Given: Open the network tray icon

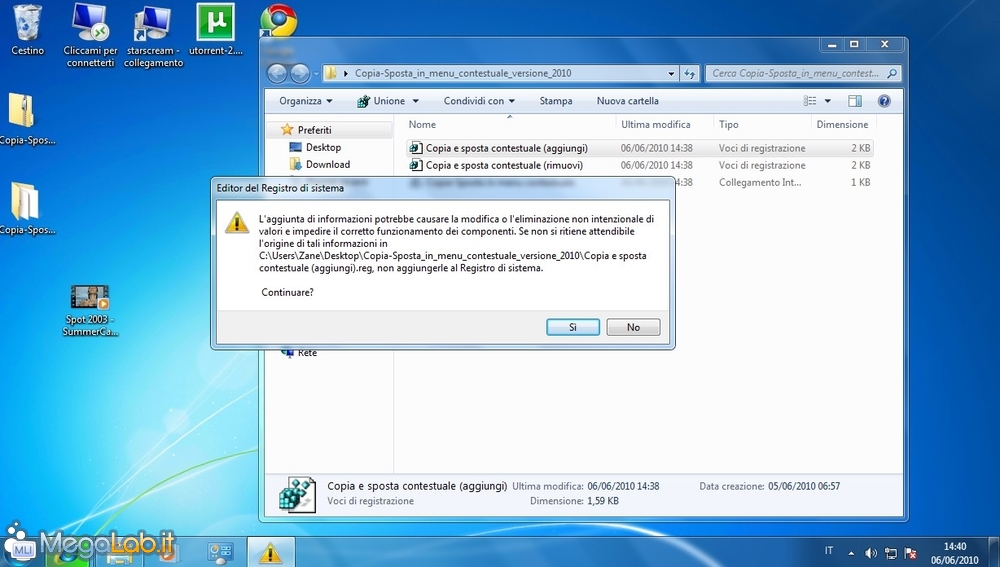Looking at the screenshot, I should click(891, 553).
